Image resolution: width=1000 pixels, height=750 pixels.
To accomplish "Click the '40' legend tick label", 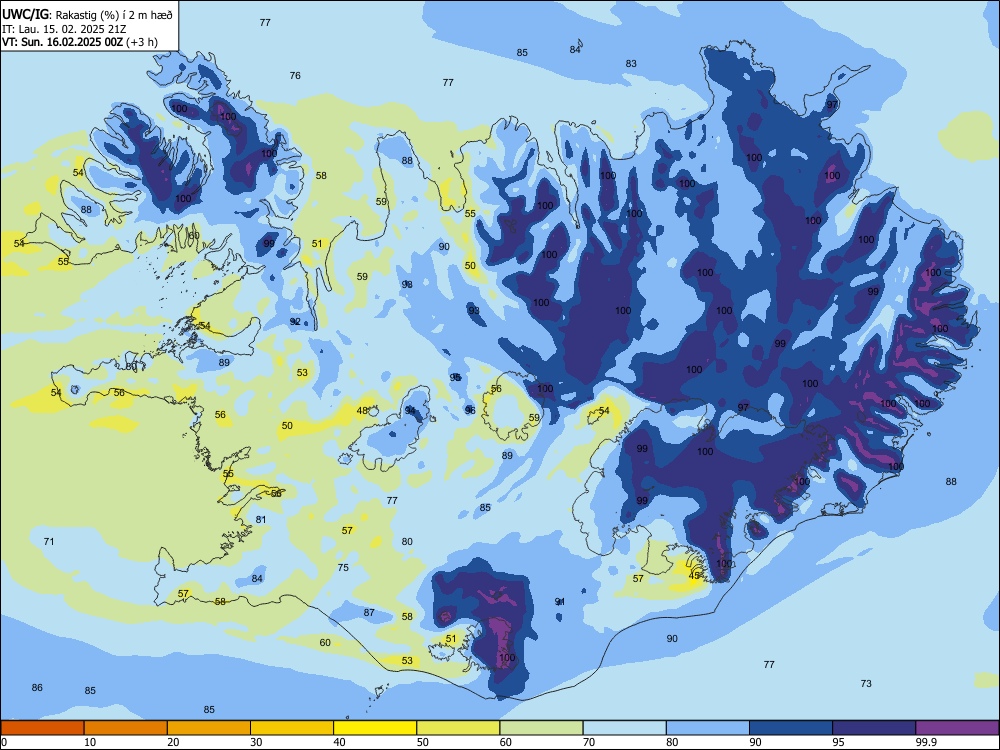I will coord(339,742).
